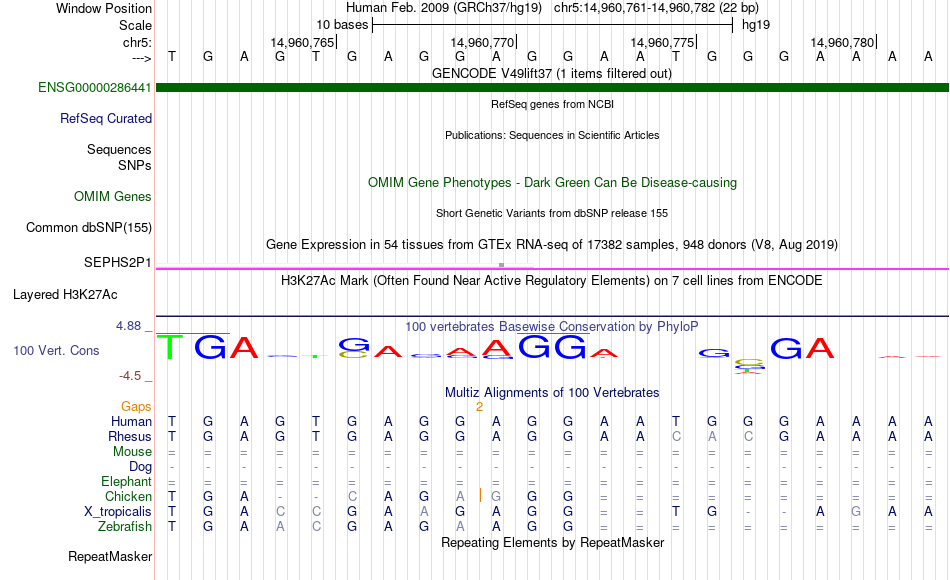
Task: Select the Layered H3K27Ac track label
Action: click(65, 295)
